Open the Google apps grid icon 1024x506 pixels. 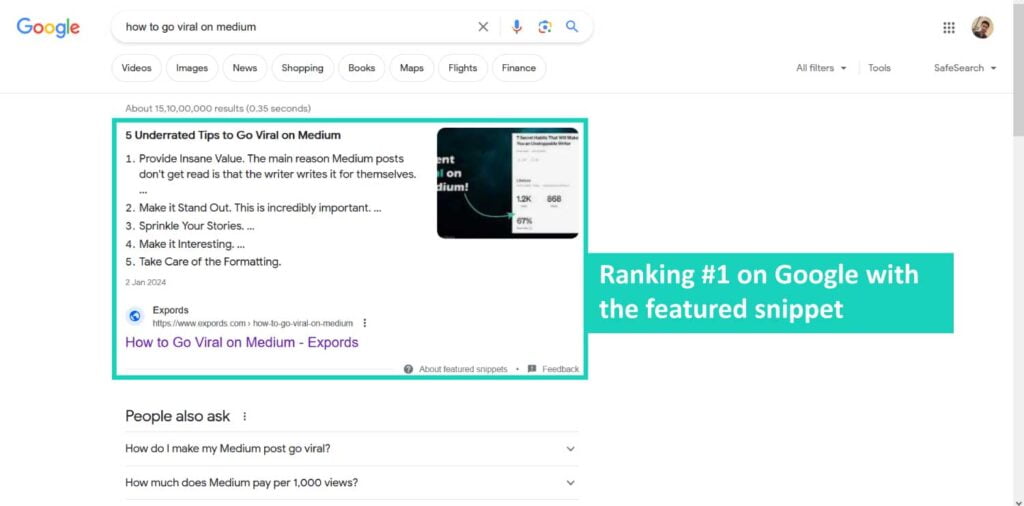949,27
